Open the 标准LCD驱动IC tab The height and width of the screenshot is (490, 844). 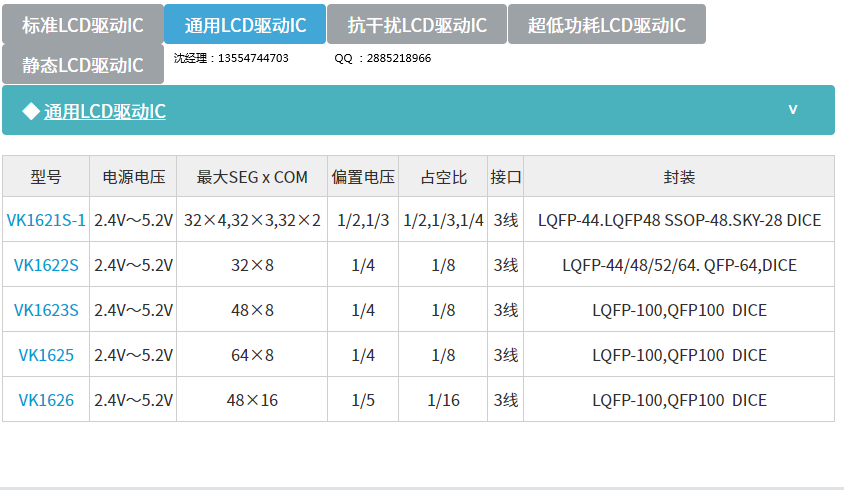pyautogui.click(x=83, y=25)
